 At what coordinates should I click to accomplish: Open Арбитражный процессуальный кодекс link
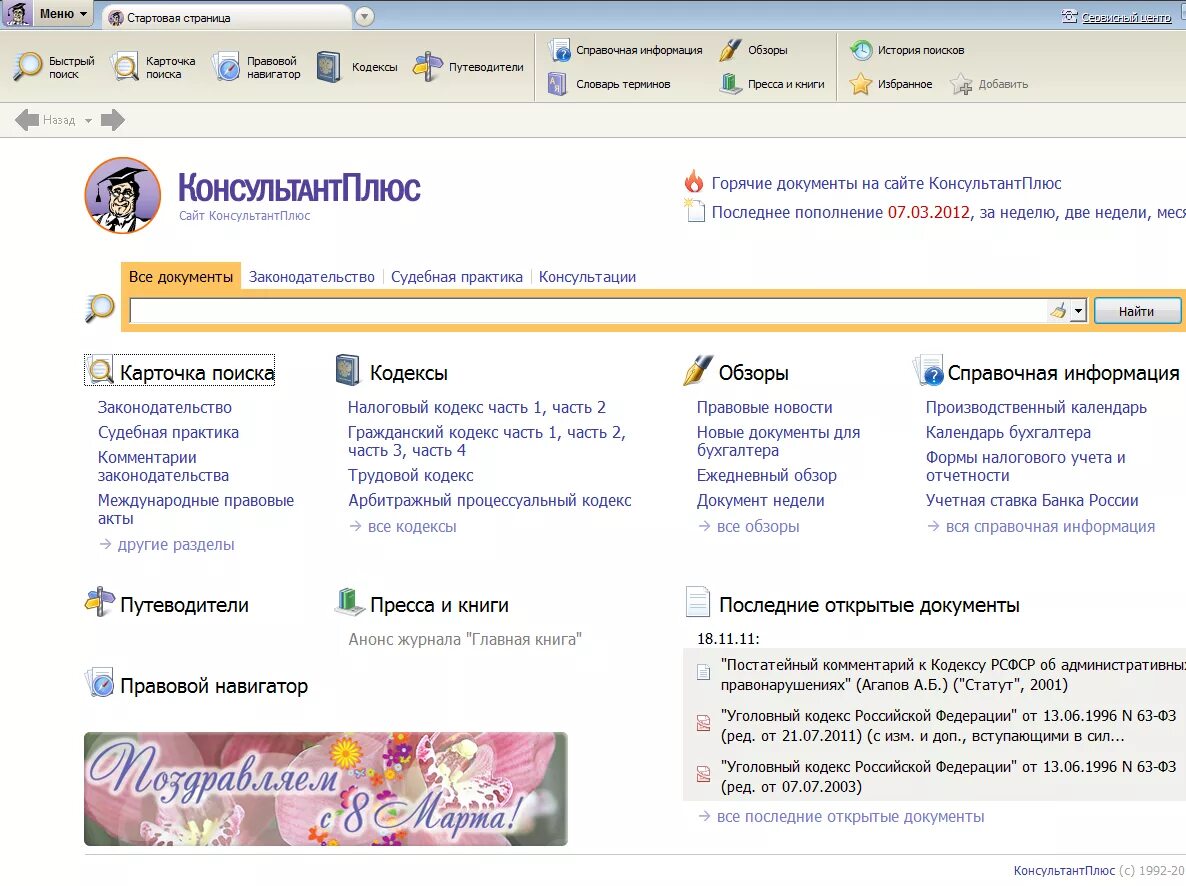click(489, 500)
